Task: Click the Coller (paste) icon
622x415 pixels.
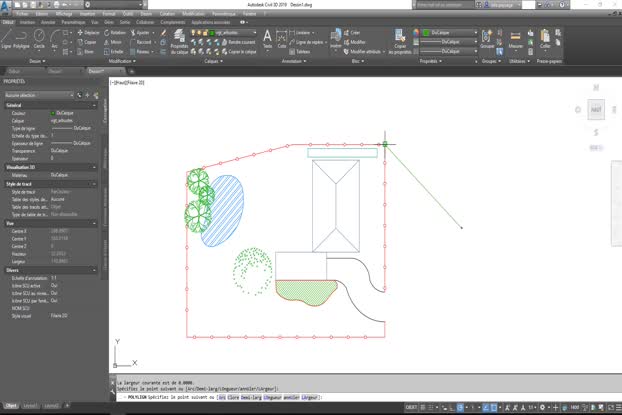Action: click(545, 38)
